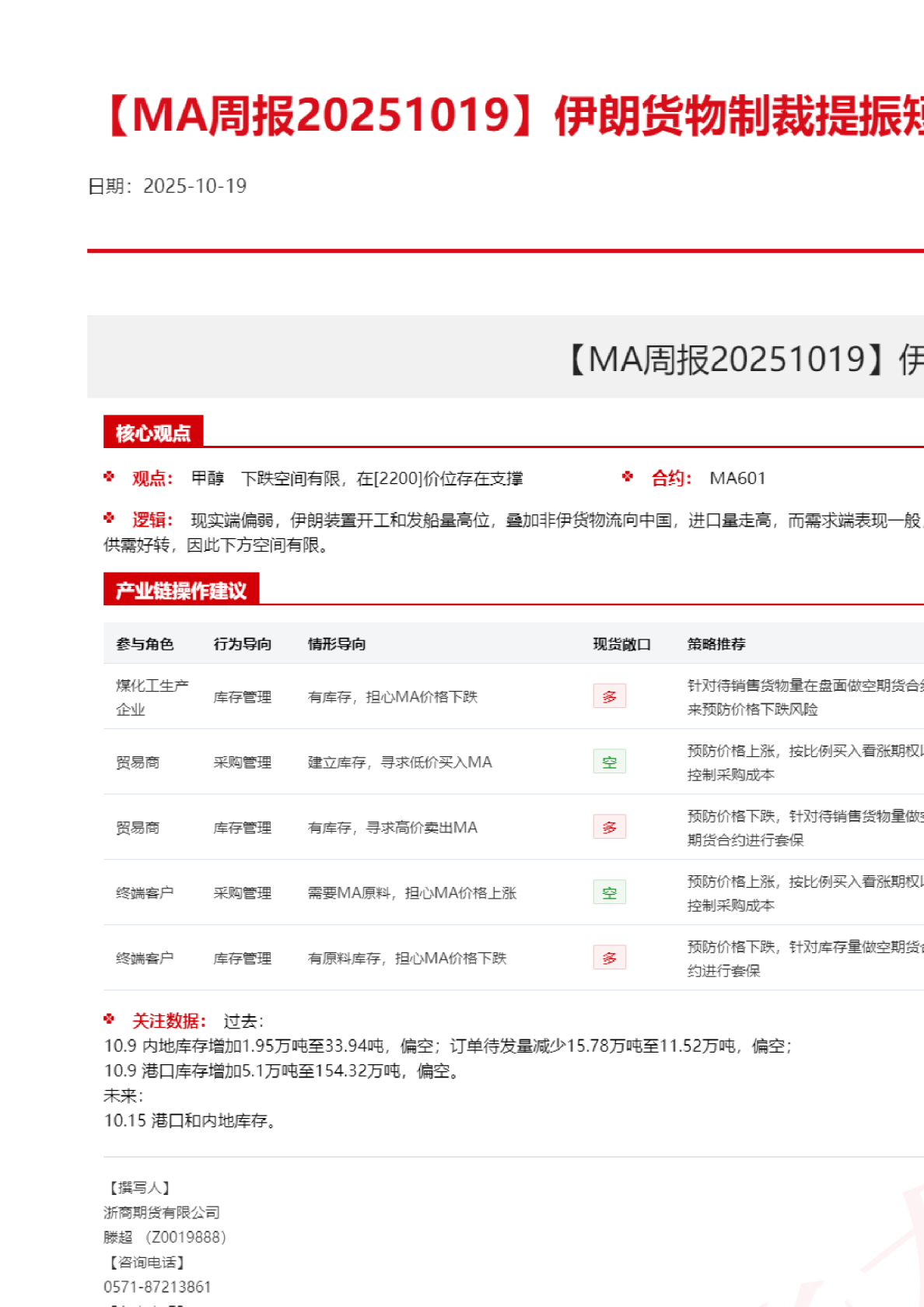Screen dimensions: 924x1307
Task: Click the 空 badge in 贸易商 采购管理 row
Action: point(609,762)
